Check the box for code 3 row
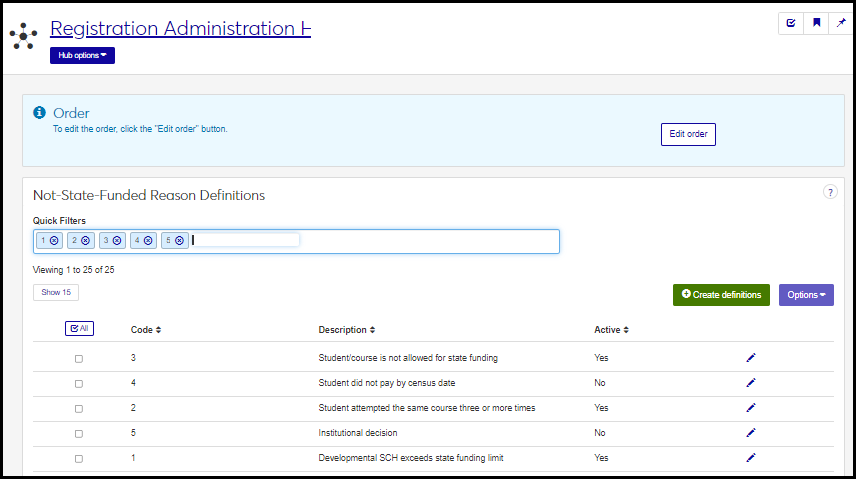 [x=79, y=358]
